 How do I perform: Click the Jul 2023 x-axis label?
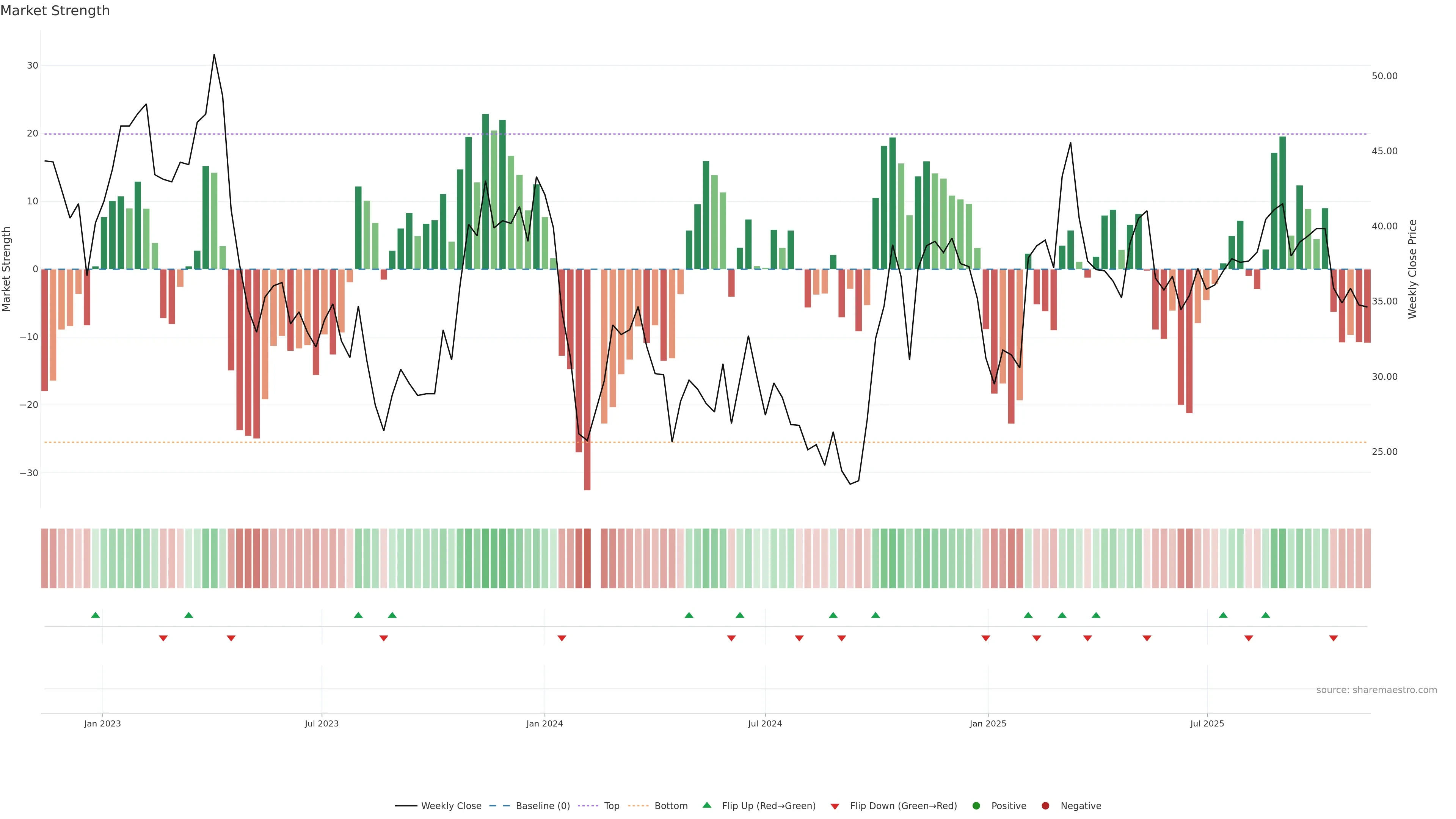[322, 723]
